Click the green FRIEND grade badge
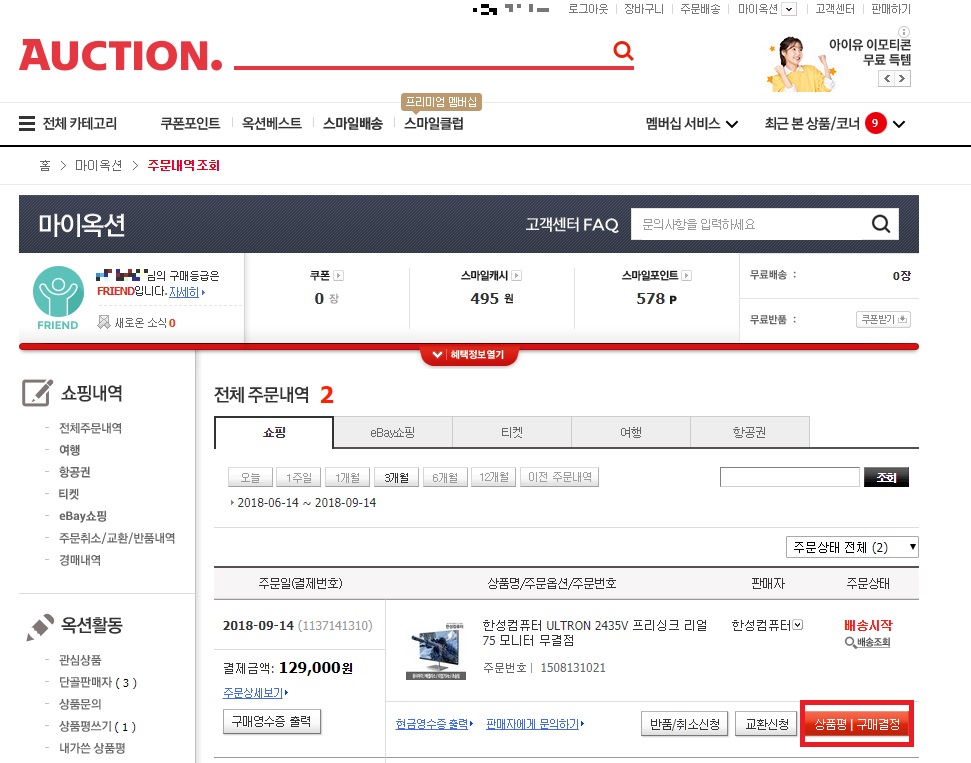This screenshot has height=763, width=971. pos(58,298)
